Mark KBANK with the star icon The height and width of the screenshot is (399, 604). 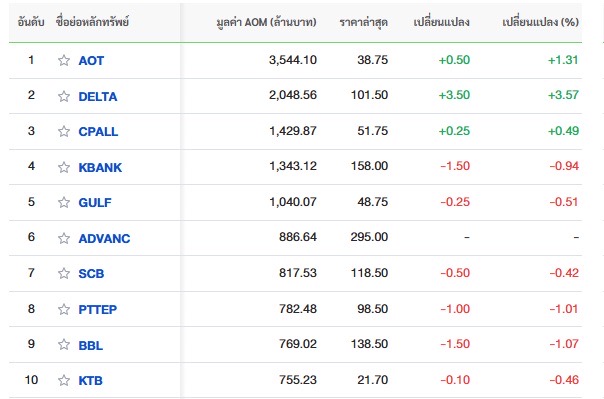tap(64, 167)
